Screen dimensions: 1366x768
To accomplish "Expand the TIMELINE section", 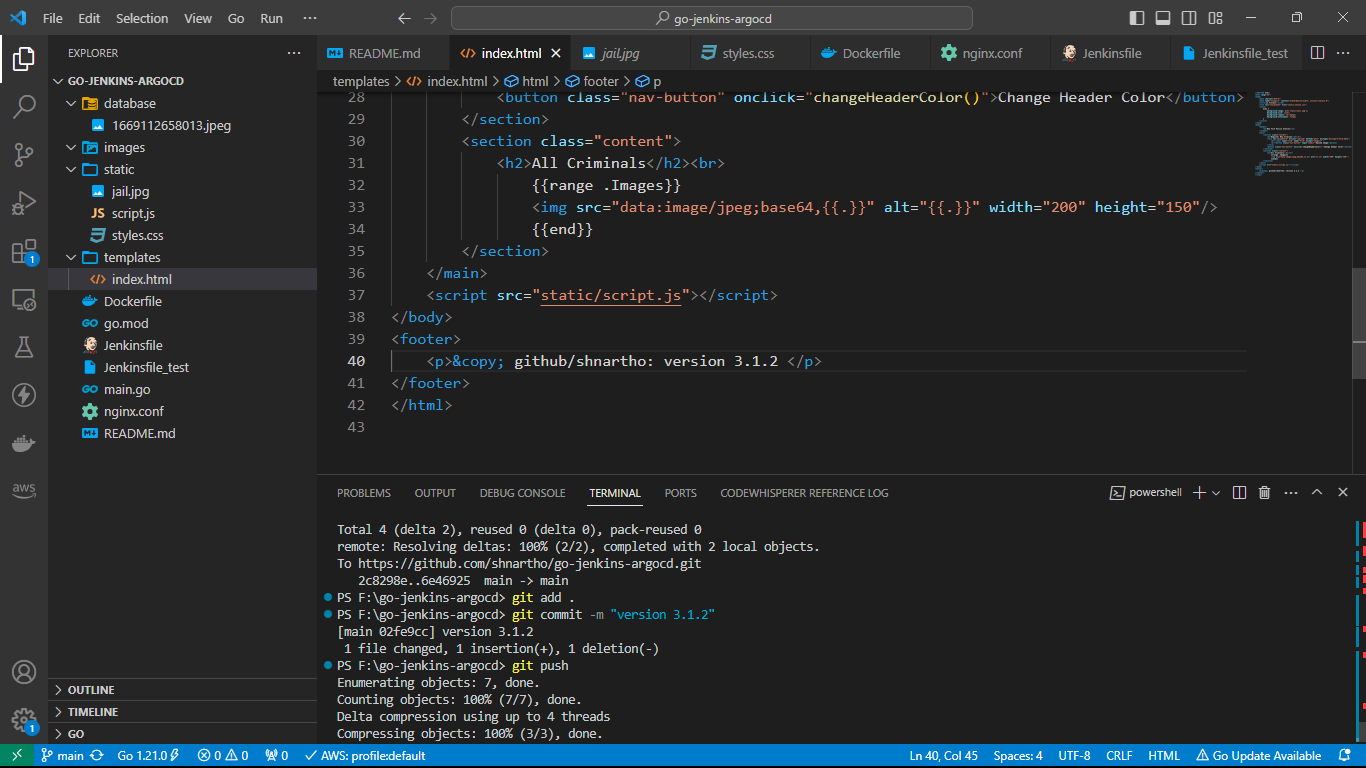I will [182, 712].
